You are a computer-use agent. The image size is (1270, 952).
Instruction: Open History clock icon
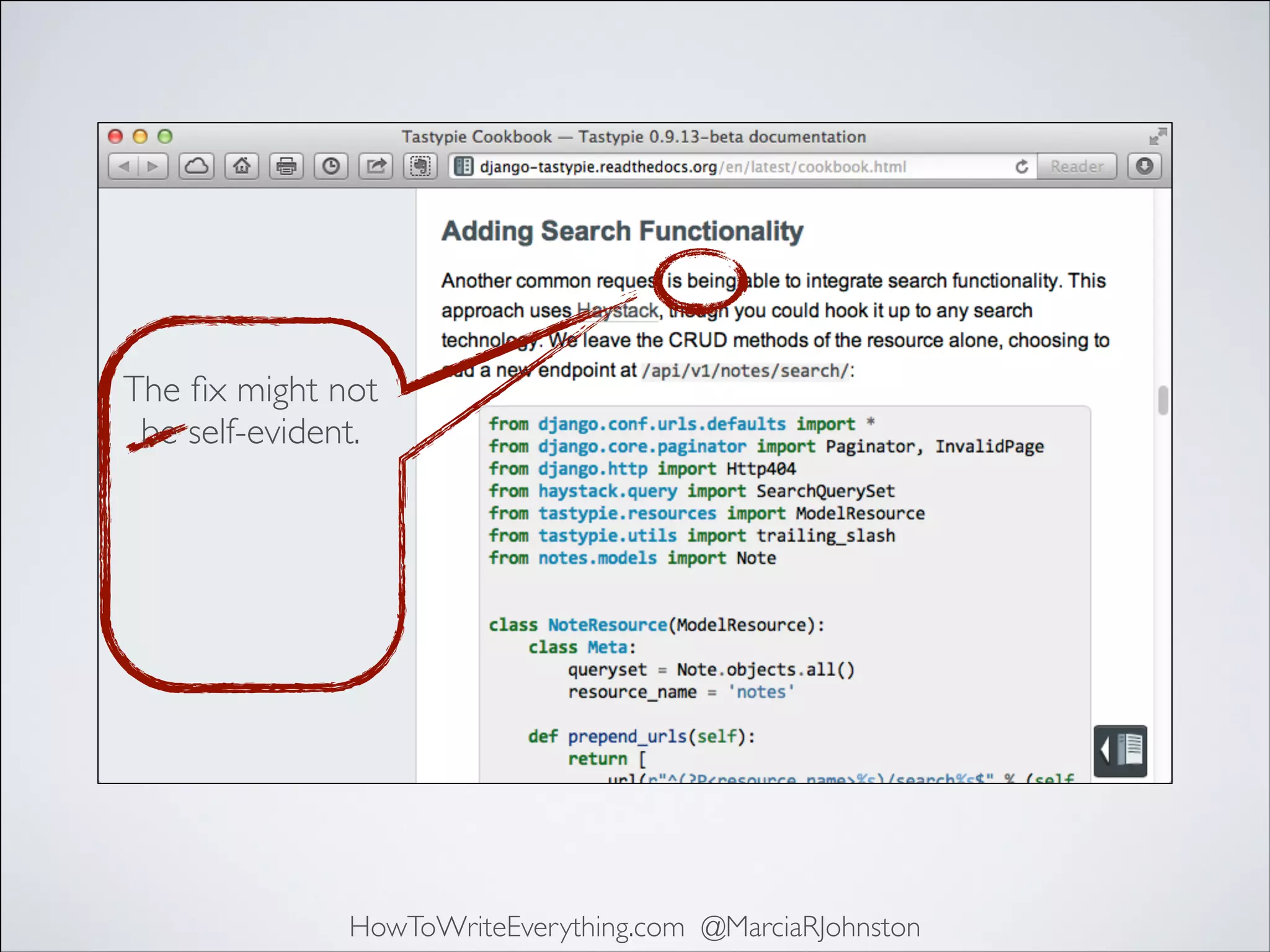click(x=331, y=167)
